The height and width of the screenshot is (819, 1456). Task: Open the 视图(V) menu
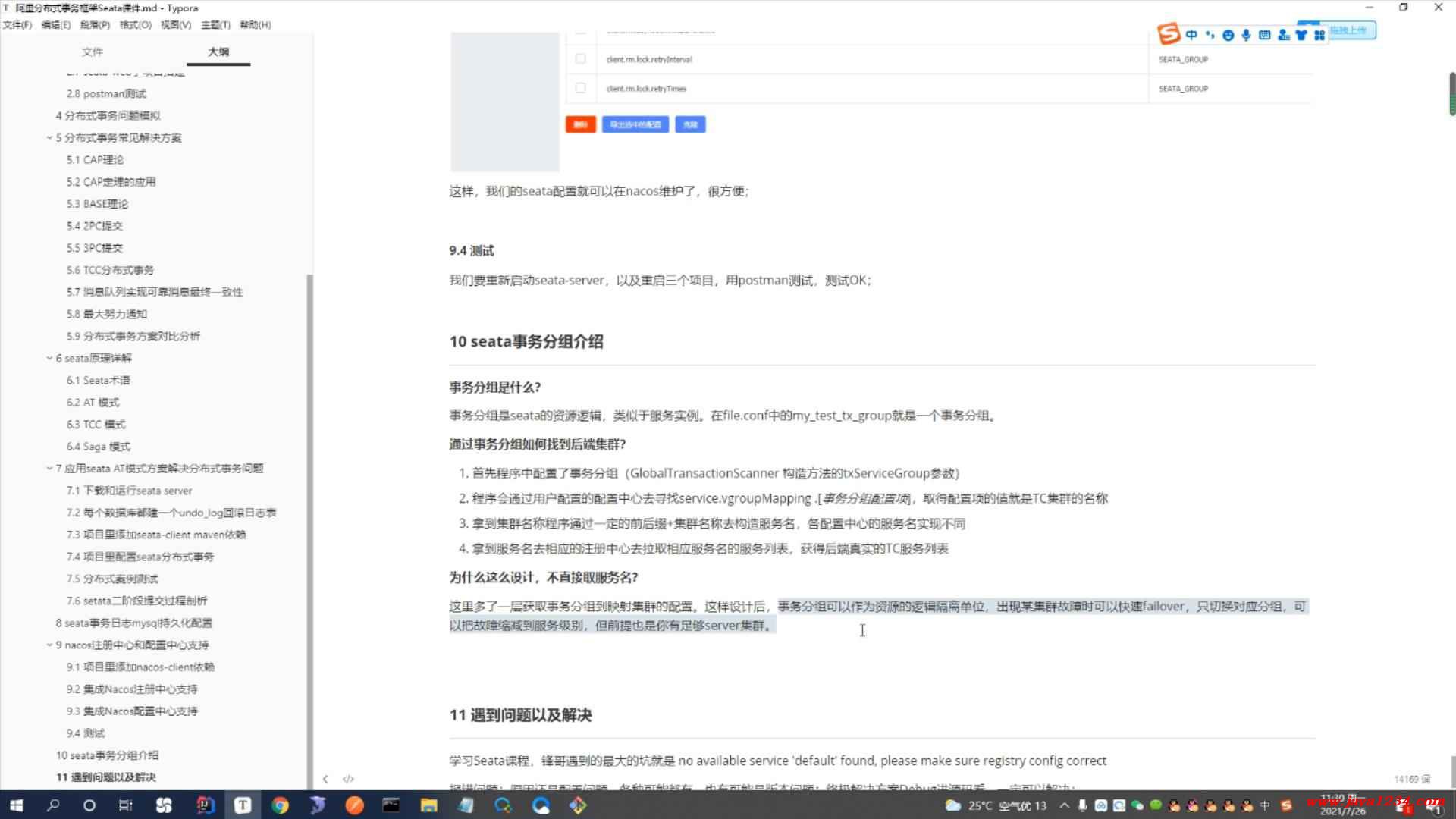(x=176, y=25)
